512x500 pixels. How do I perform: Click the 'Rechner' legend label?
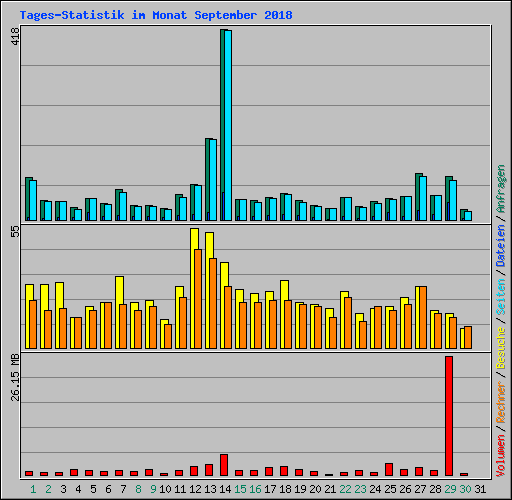(501, 402)
